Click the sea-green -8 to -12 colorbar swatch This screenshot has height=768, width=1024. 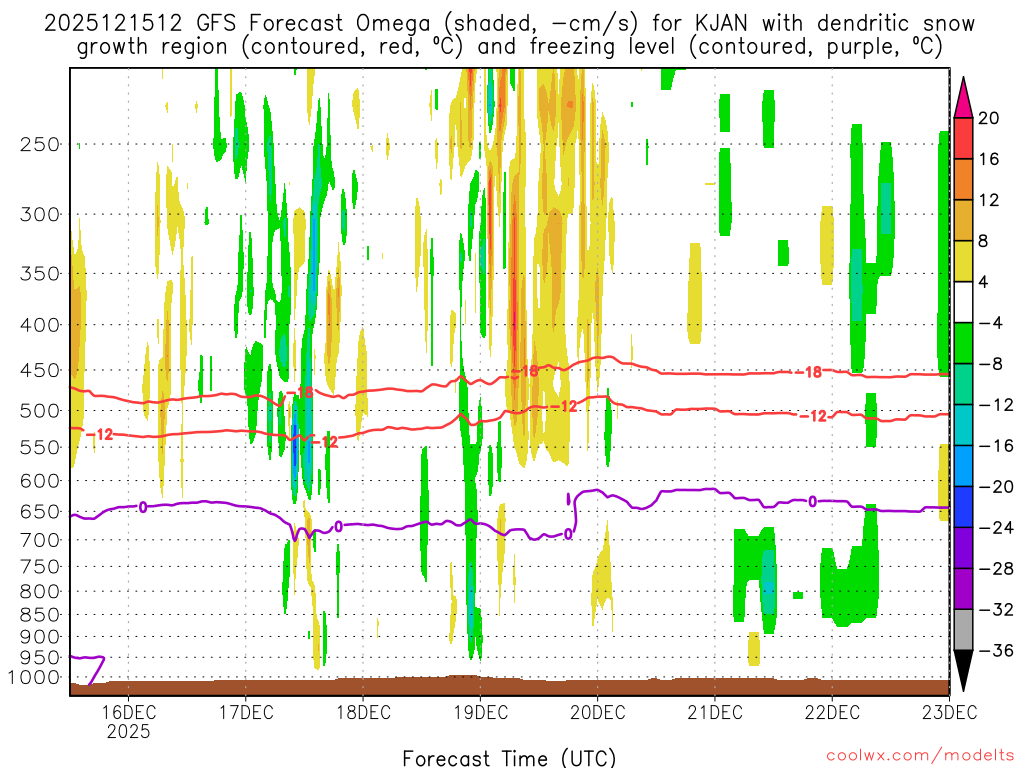[963, 384]
